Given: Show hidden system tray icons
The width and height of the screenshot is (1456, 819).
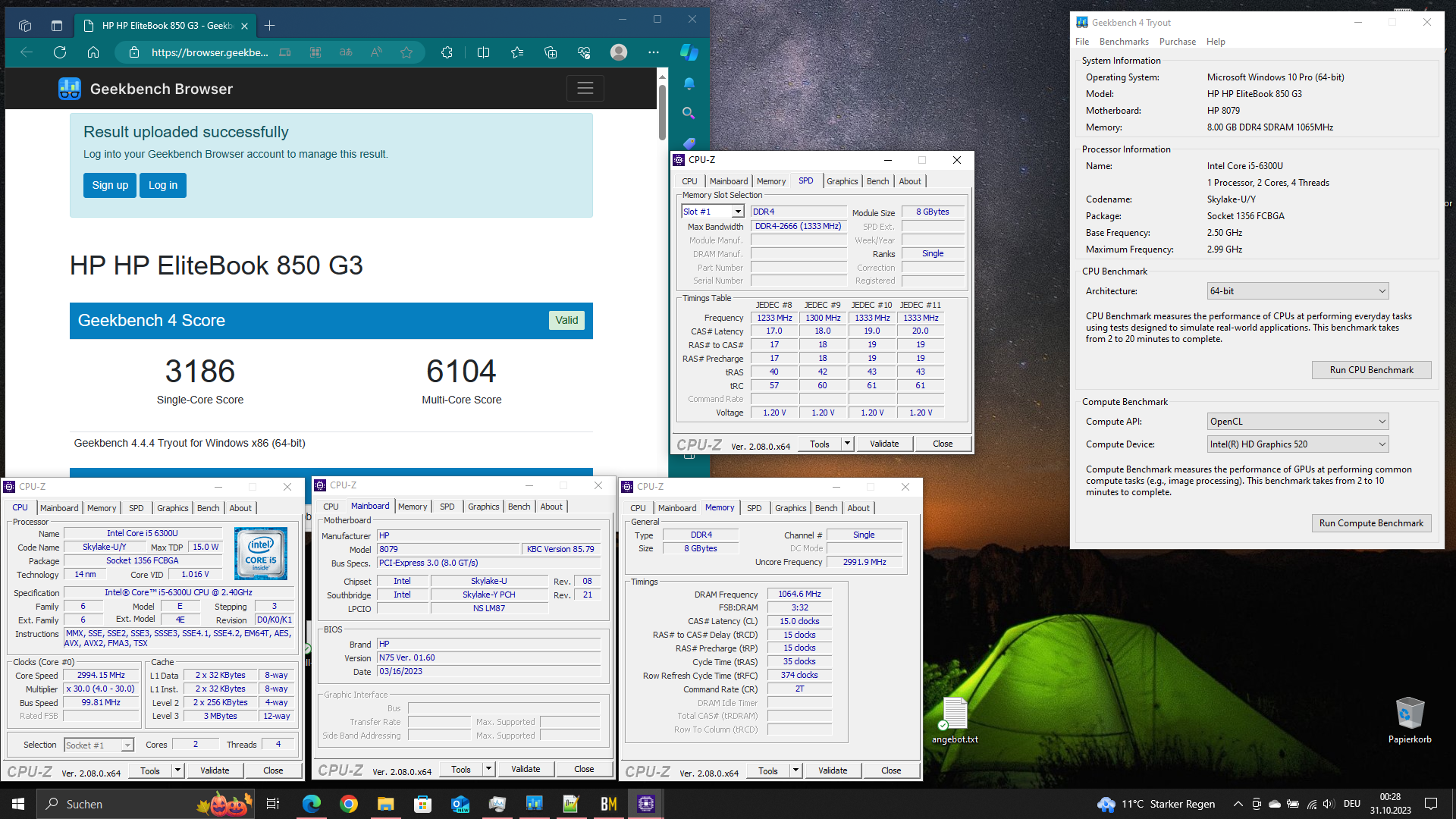Looking at the screenshot, I should [1238, 804].
